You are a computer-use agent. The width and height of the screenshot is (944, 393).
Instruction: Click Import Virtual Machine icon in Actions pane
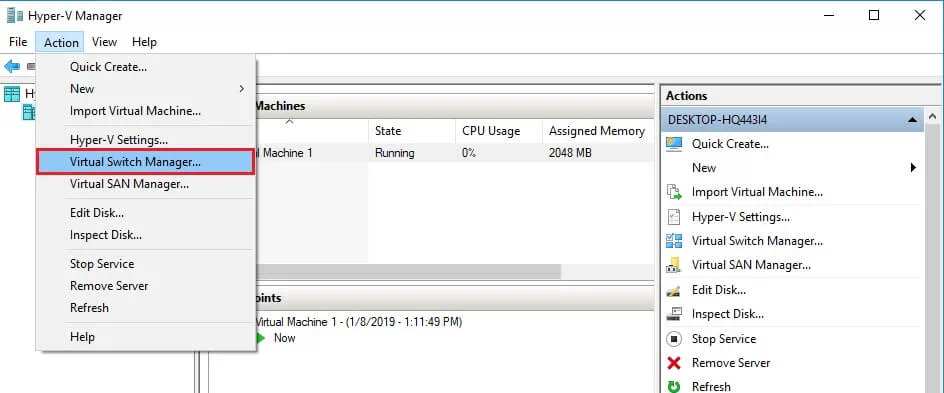pos(674,193)
